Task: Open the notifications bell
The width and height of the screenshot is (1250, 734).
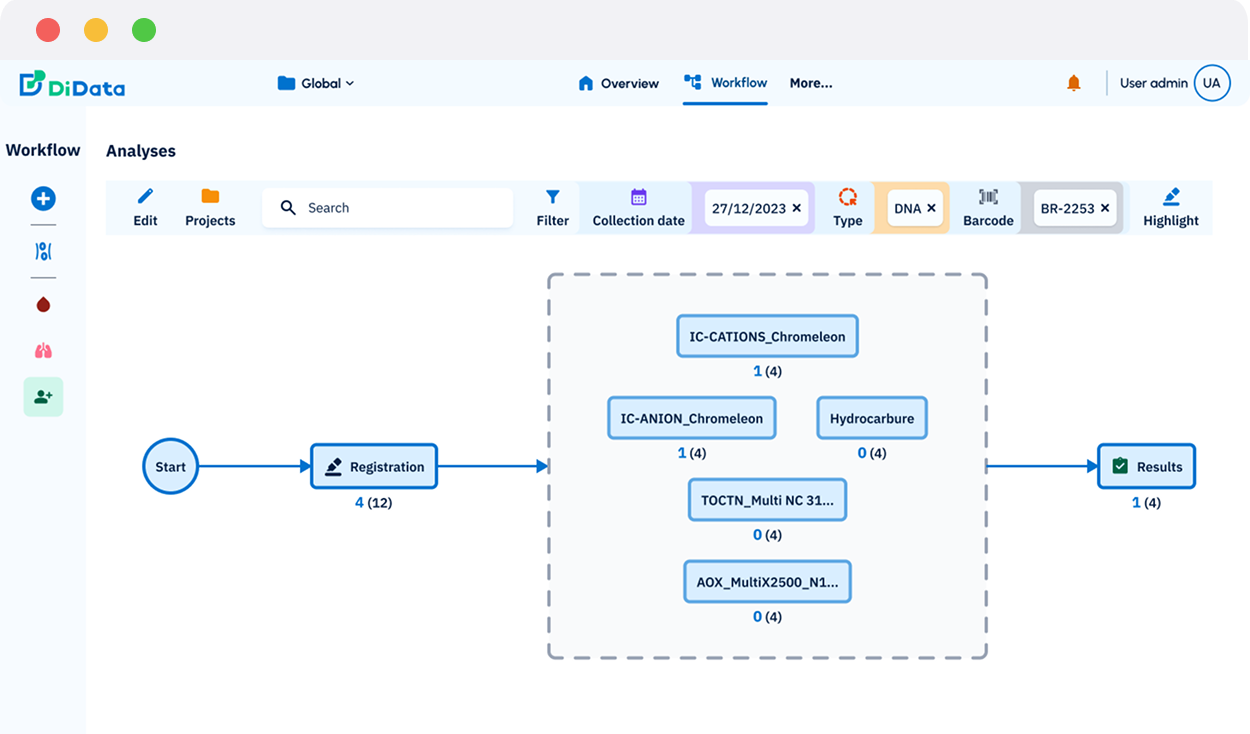Action: coord(1073,83)
